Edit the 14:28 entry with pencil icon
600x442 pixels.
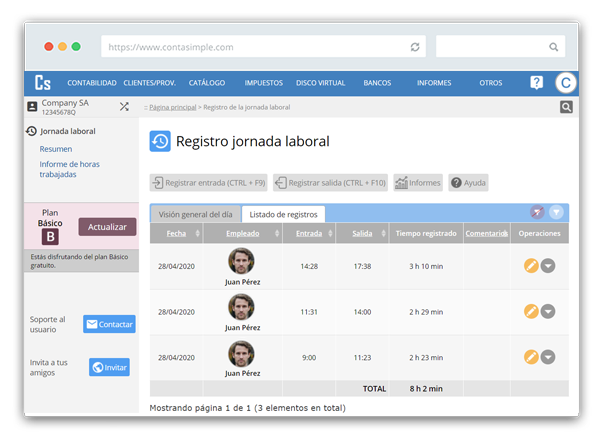pos(531,266)
